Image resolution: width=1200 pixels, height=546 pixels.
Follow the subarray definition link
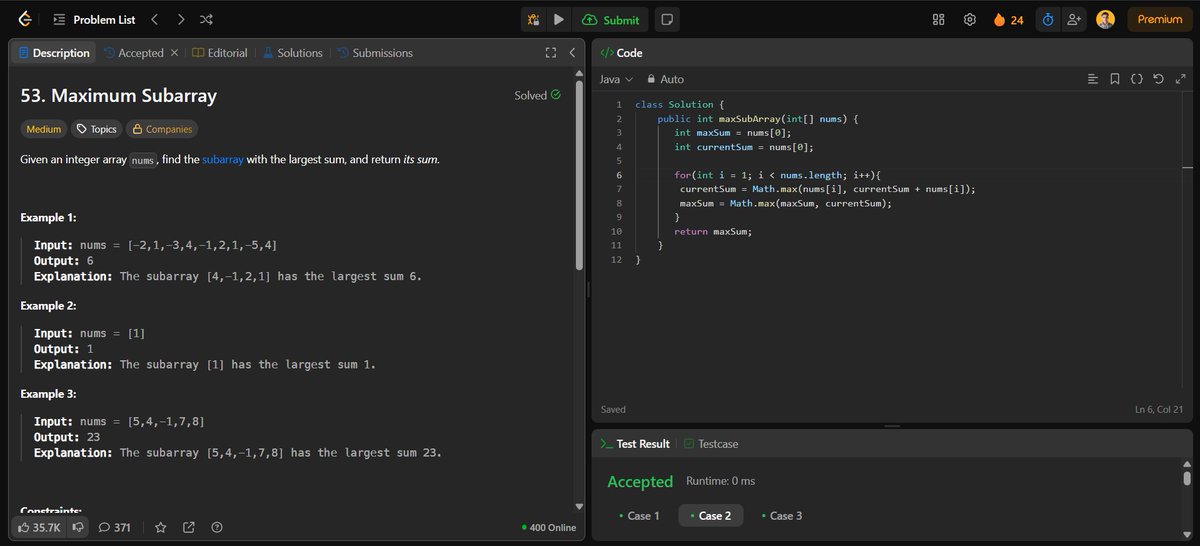pyautogui.click(x=223, y=159)
